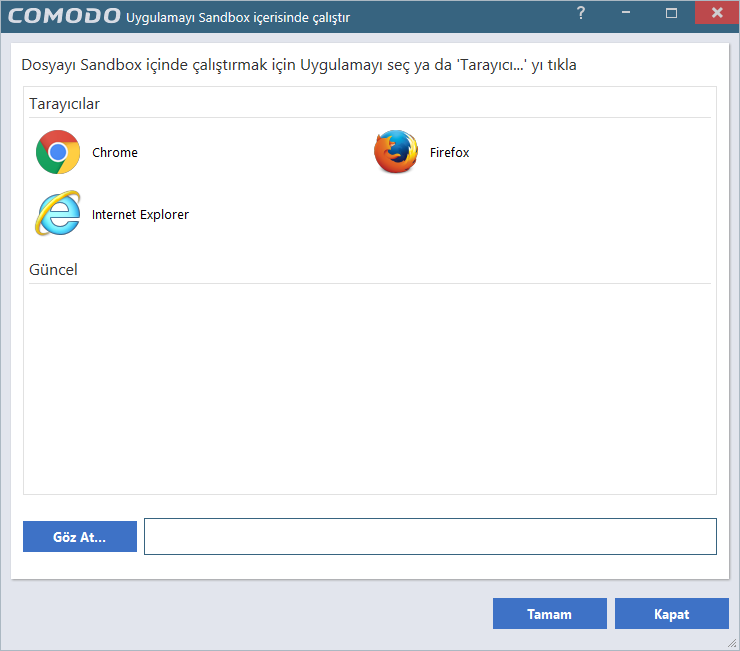Click the Internet Explorer text label
This screenshot has width=740, height=651.
[x=140, y=214]
